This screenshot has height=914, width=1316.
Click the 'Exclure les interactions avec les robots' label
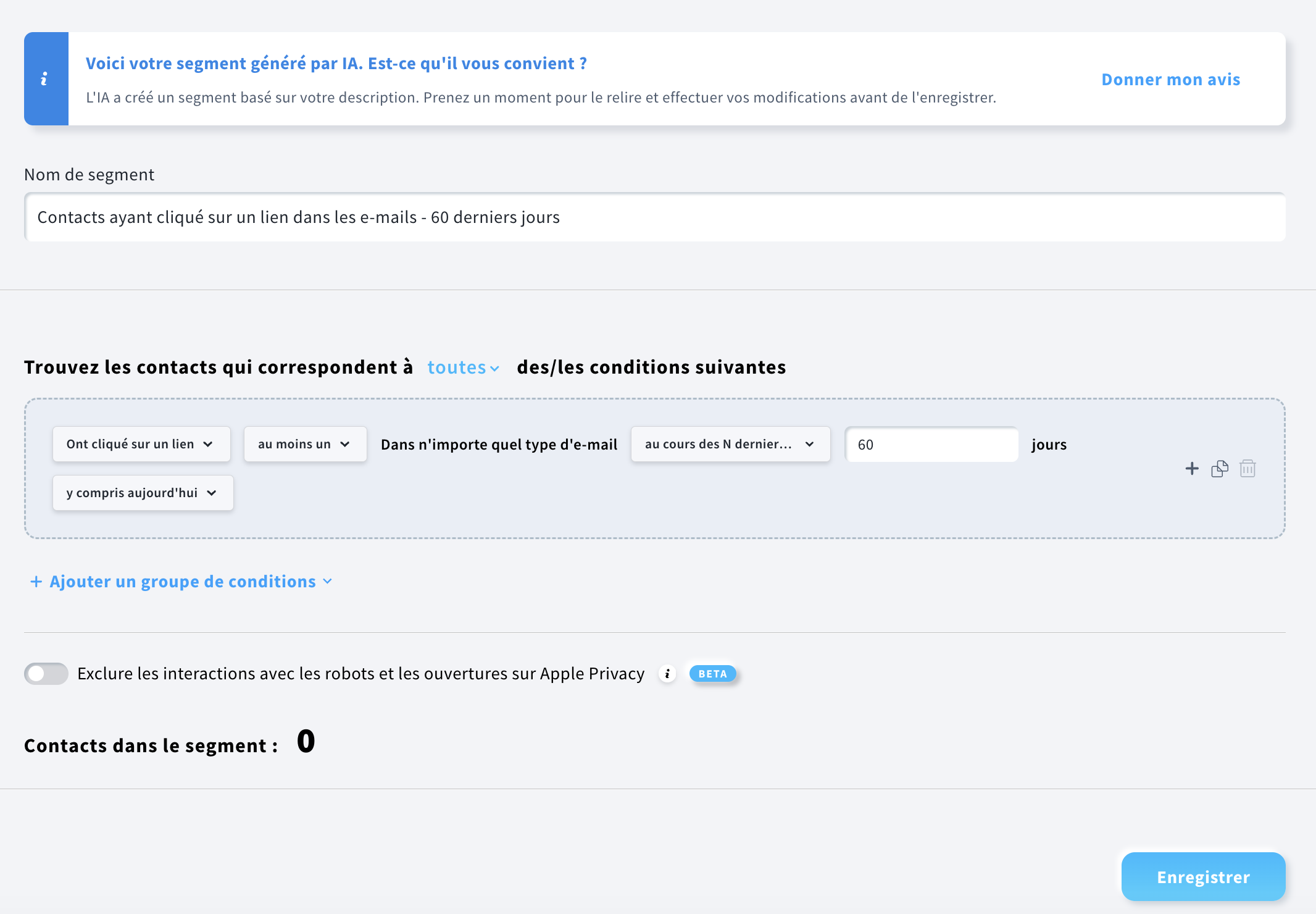(361, 674)
